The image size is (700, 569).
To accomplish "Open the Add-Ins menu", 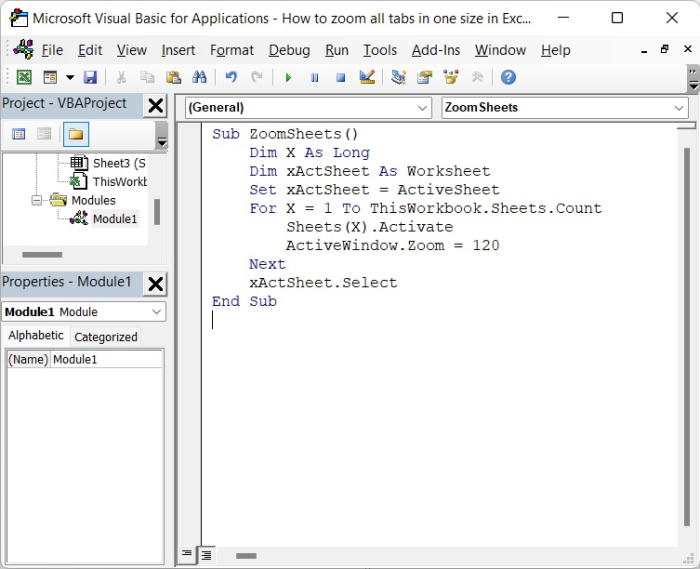I will pyautogui.click(x=436, y=50).
